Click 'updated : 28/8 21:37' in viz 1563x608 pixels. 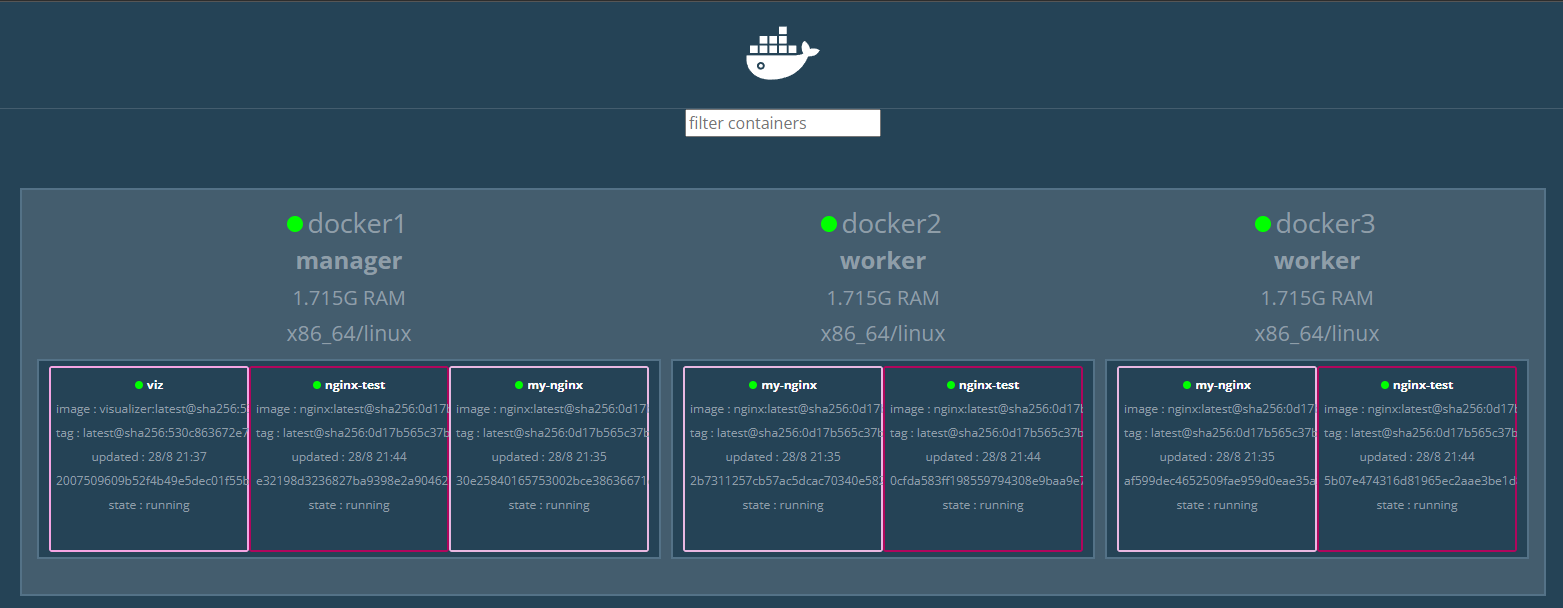pyautogui.click(x=149, y=457)
